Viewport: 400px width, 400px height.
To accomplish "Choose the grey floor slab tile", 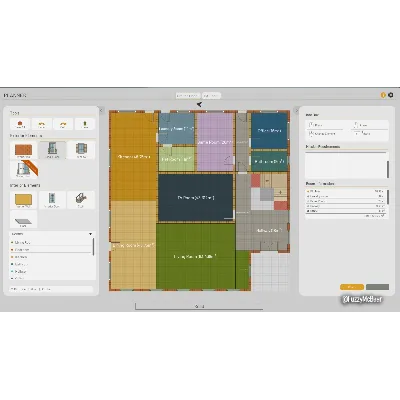I will point(23,220).
